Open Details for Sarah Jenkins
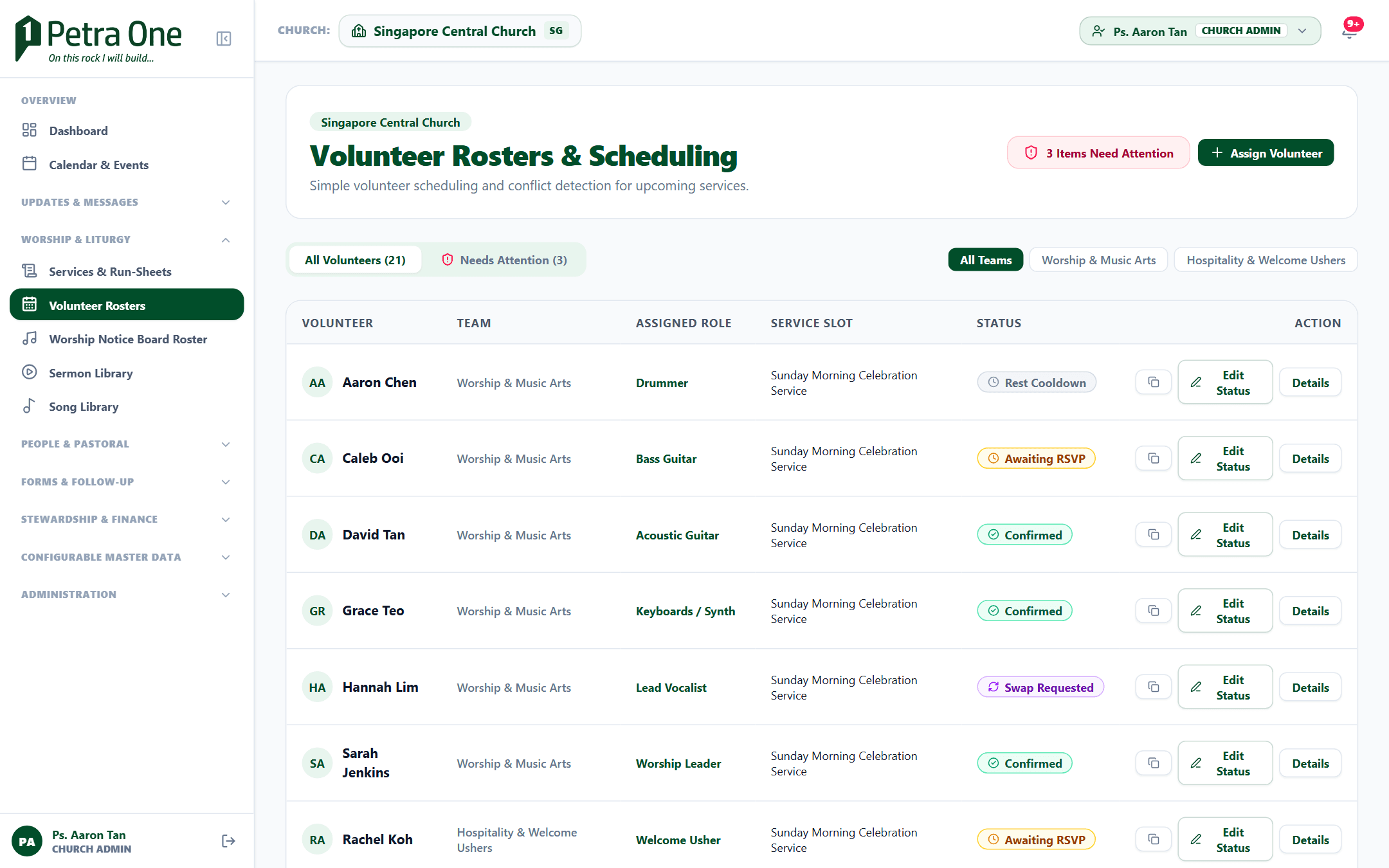This screenshot has height=868, width=1389. pos(1311,763)
